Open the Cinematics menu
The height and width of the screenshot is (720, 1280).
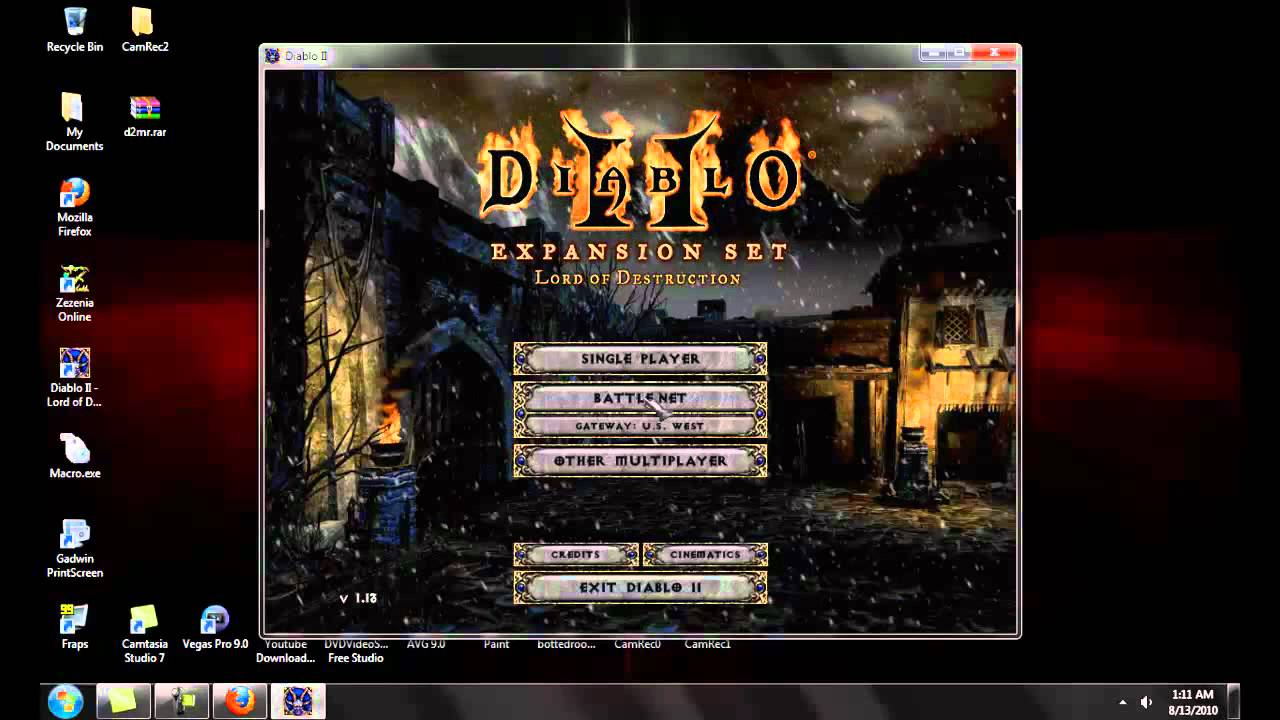tap(705, 555)
